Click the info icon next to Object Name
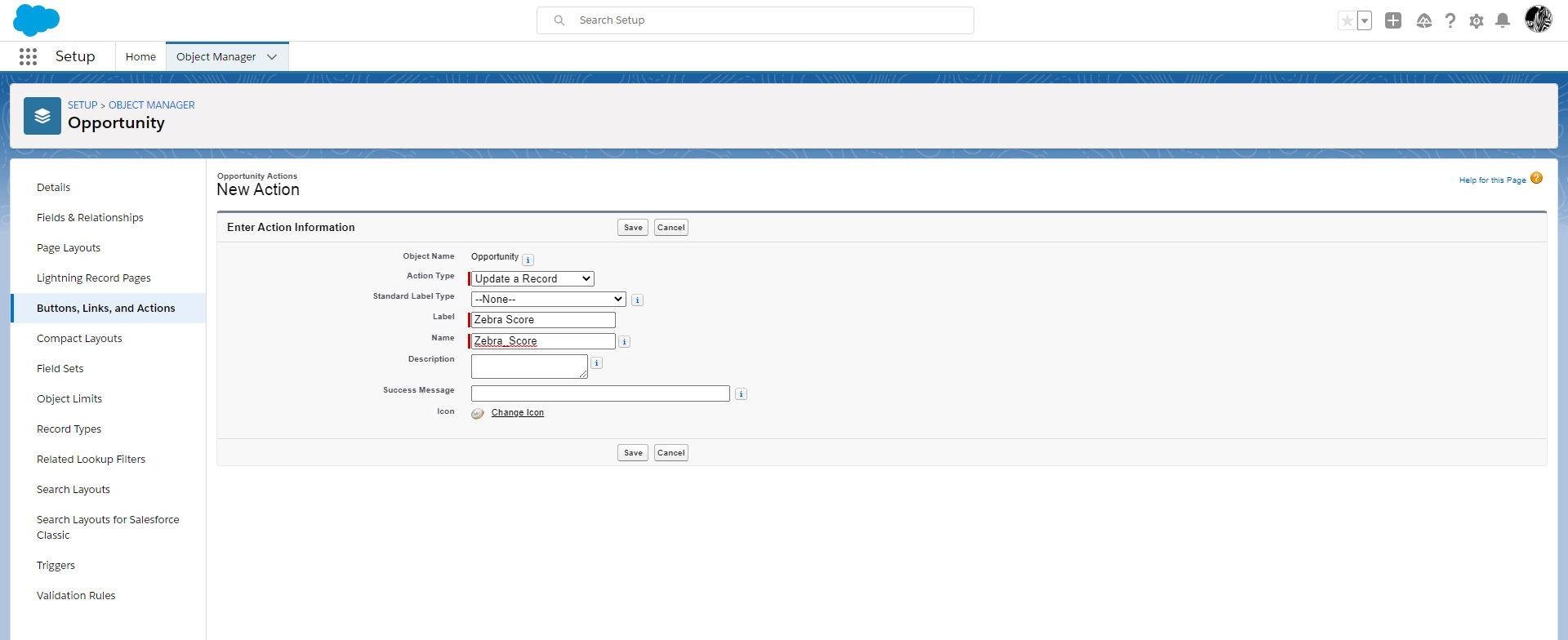This screenshot has height=640, width=1568. (528, 260)
